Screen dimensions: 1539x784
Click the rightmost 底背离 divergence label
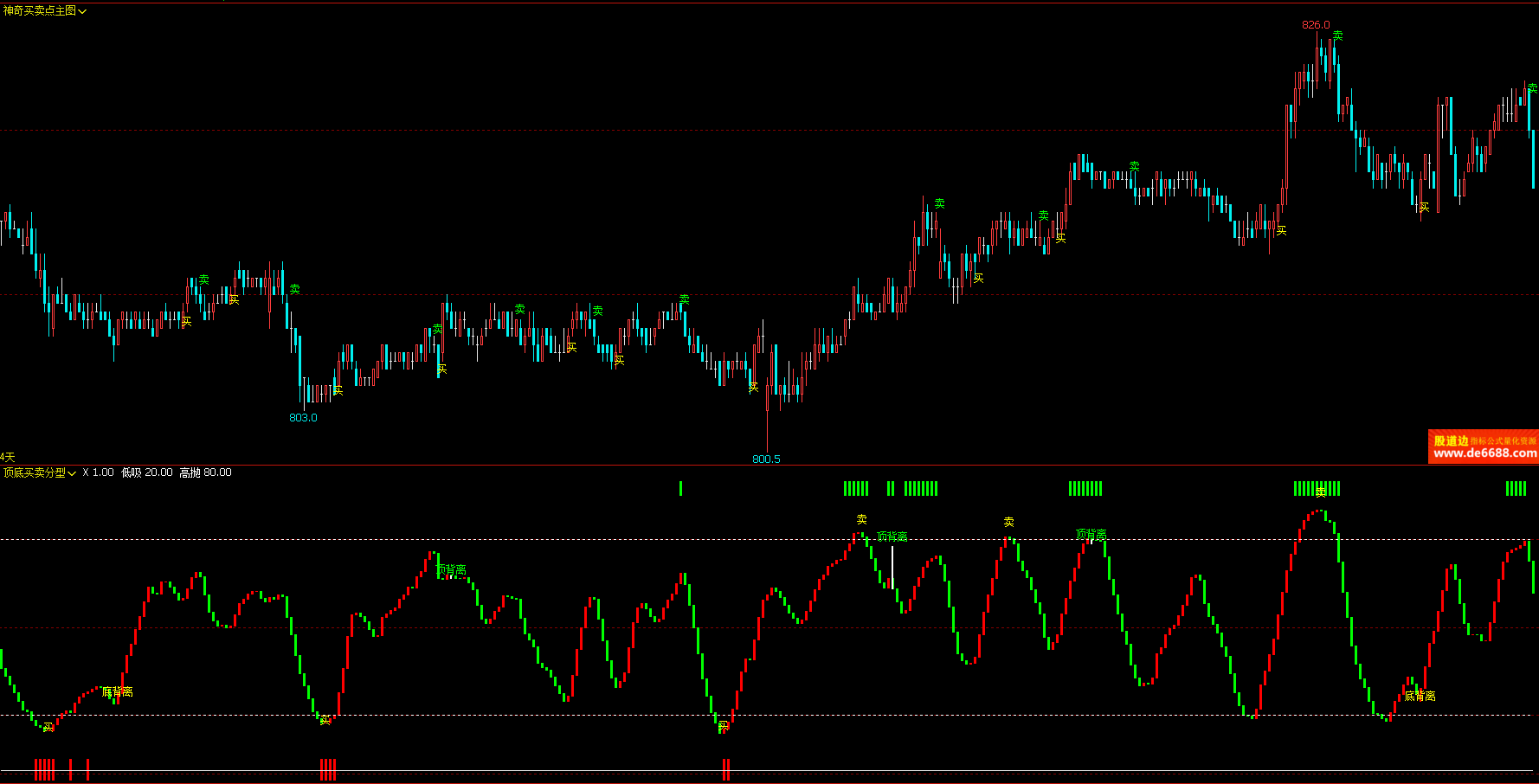[1420, 696]
